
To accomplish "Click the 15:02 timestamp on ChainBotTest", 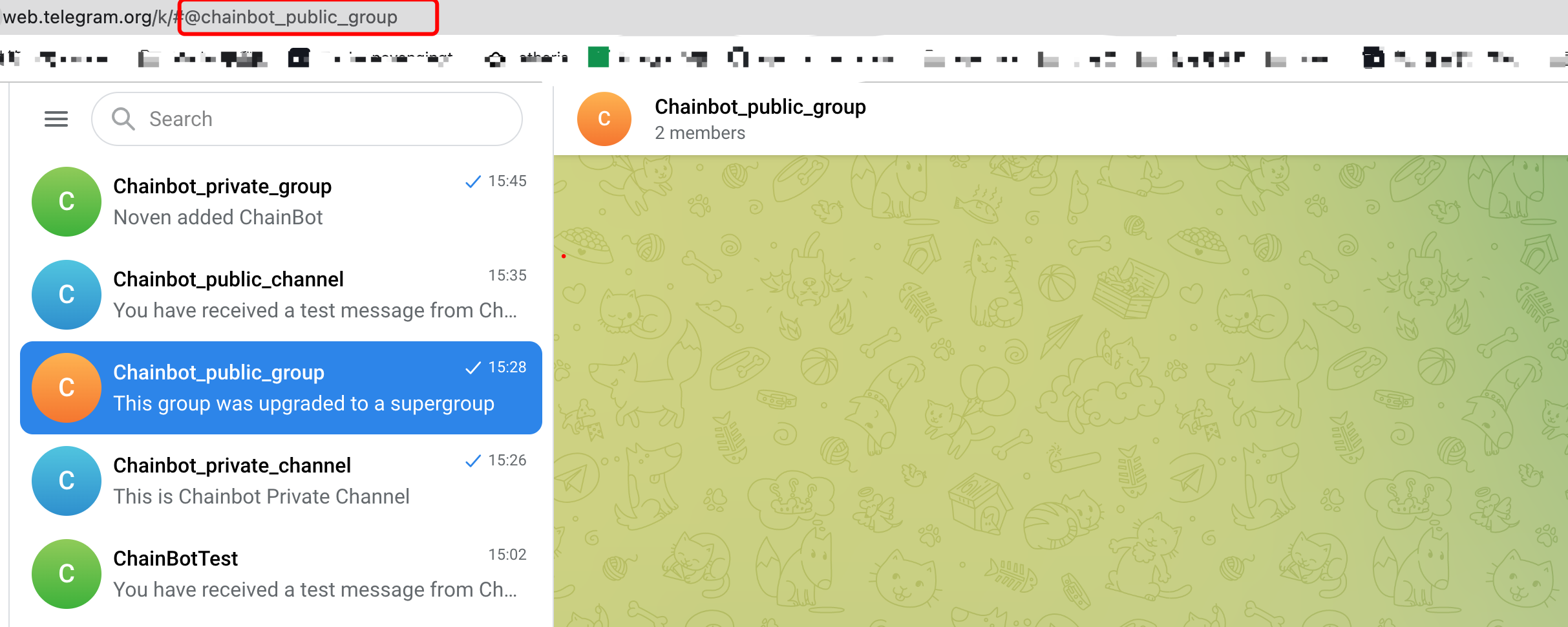I will 507,555.
